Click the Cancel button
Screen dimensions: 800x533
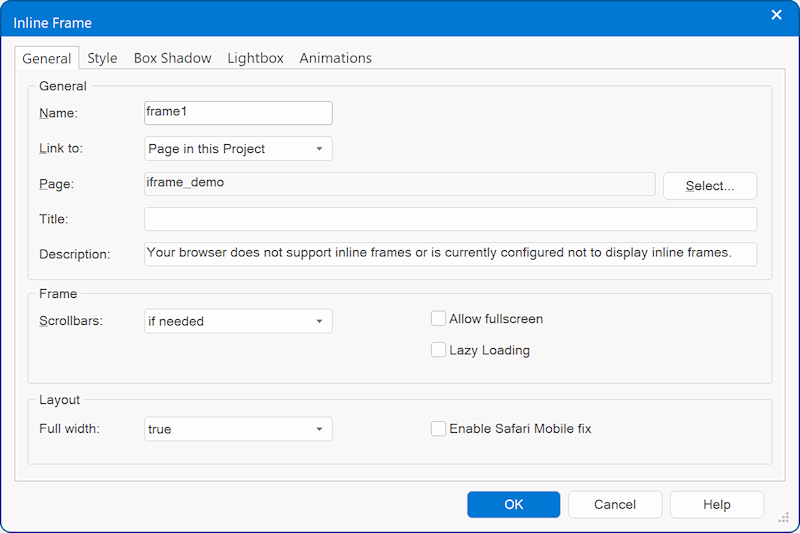pyautogui.click(x=615, y=505)
